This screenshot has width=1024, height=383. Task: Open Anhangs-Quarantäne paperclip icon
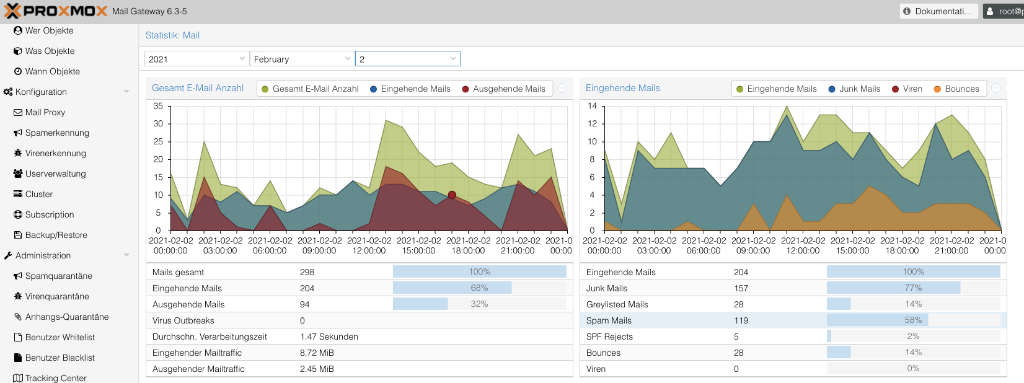coord(18,317)
